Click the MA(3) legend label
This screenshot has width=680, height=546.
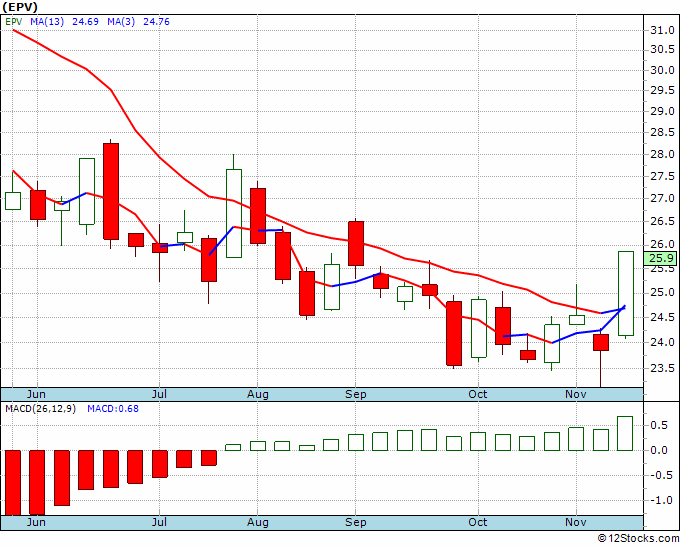coord(121,22)
